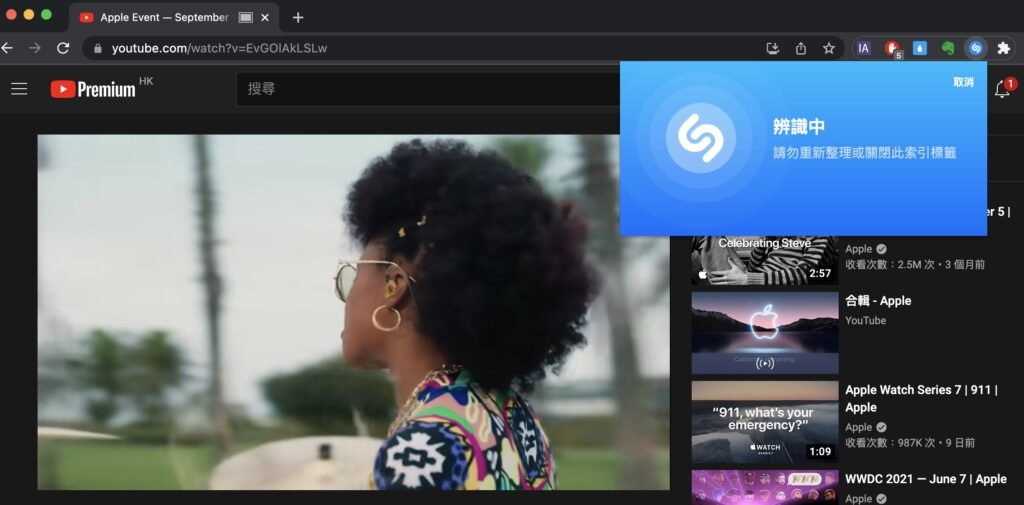Click the Shazam logo in popup
The height and width of the screenshot is (505, 1024).
pos(701,137)
